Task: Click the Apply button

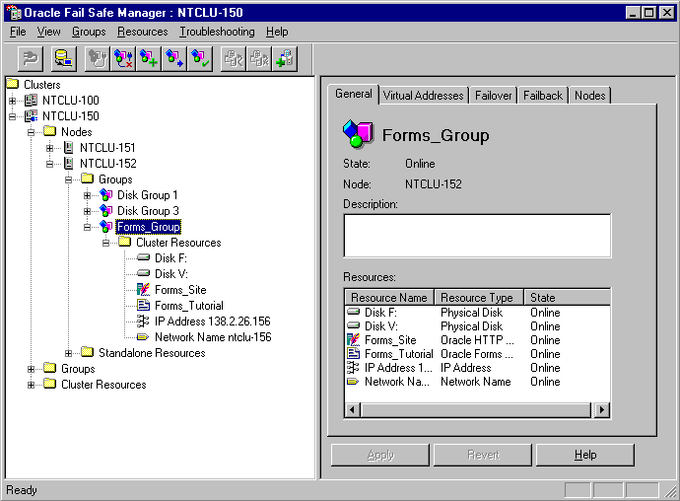Action: (x=380, y=455)
